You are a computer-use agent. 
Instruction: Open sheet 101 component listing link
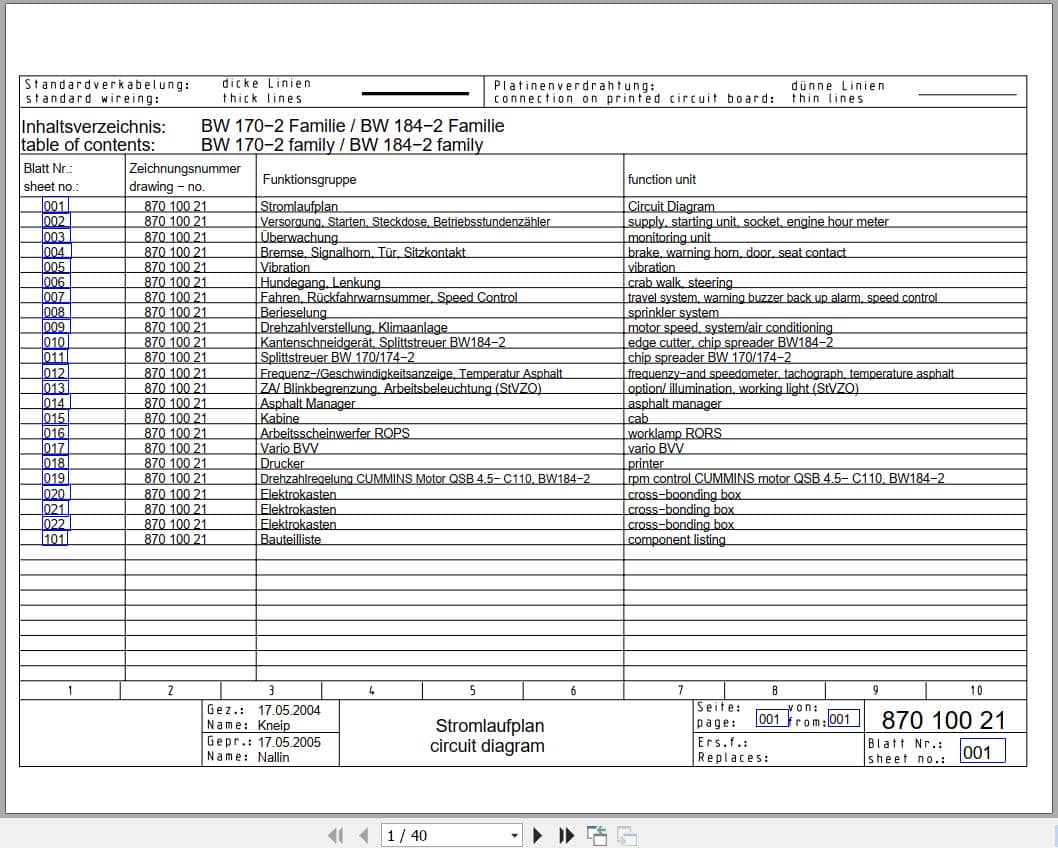point(54,539)
